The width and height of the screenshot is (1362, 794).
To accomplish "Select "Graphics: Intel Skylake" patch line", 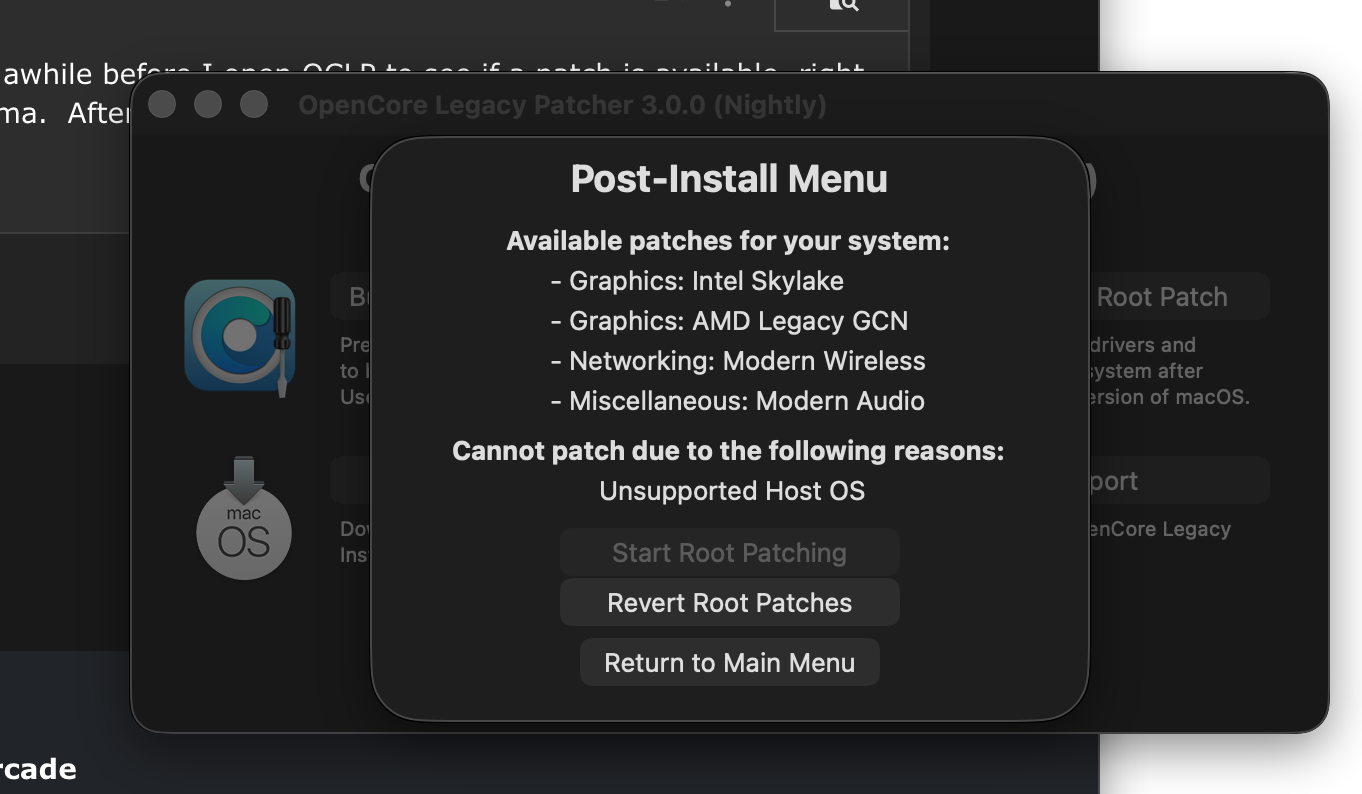I will [697, 281].
